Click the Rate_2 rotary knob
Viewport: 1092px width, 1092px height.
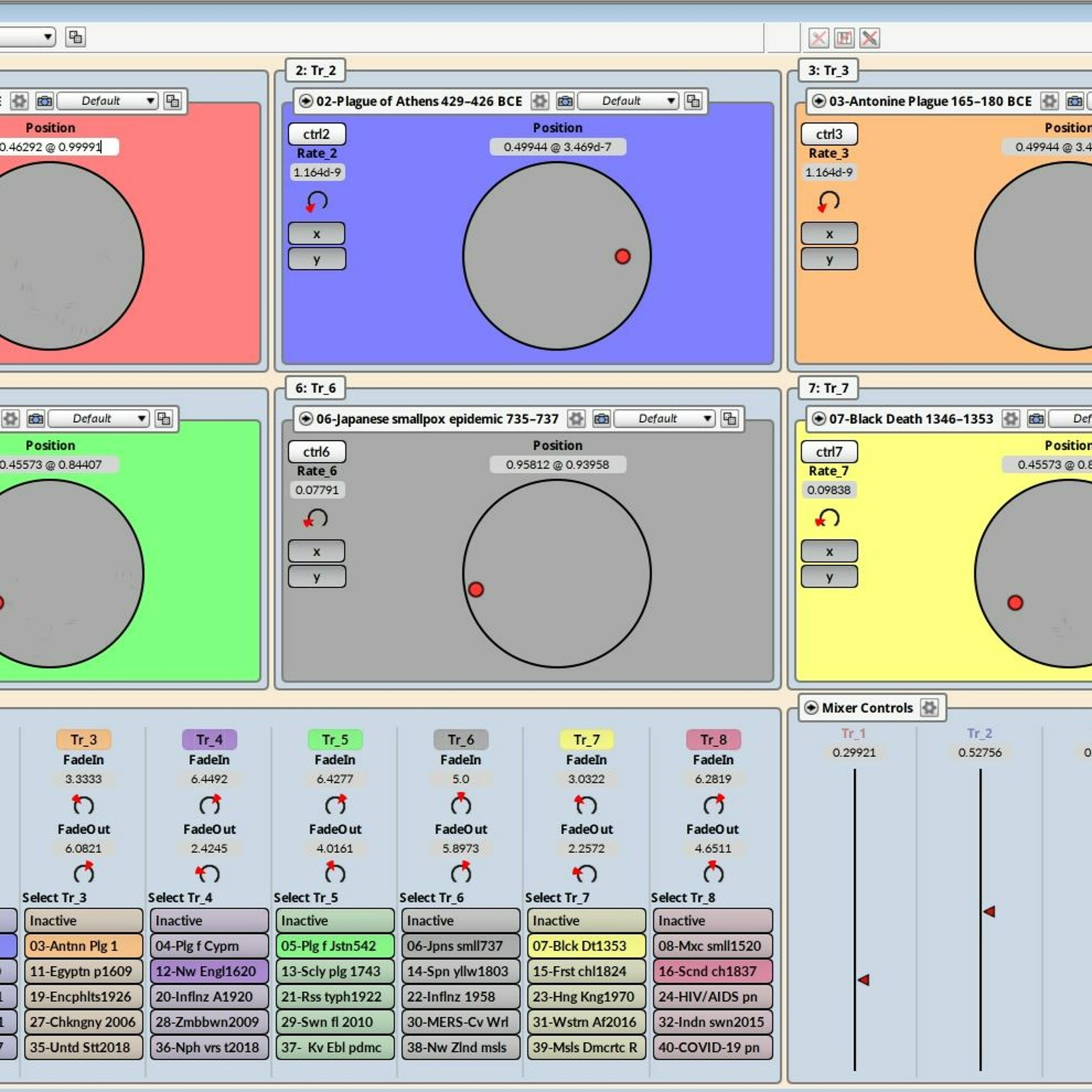tap(317, 202)
